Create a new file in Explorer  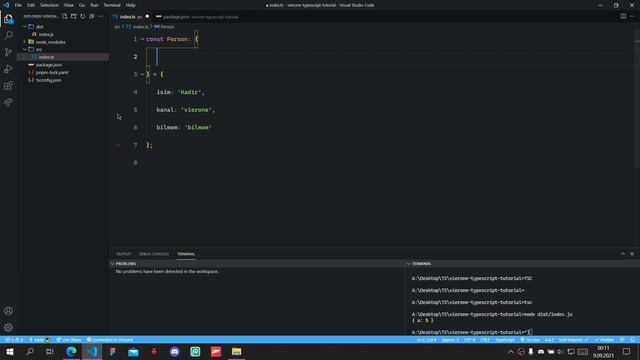pos(64,16)
